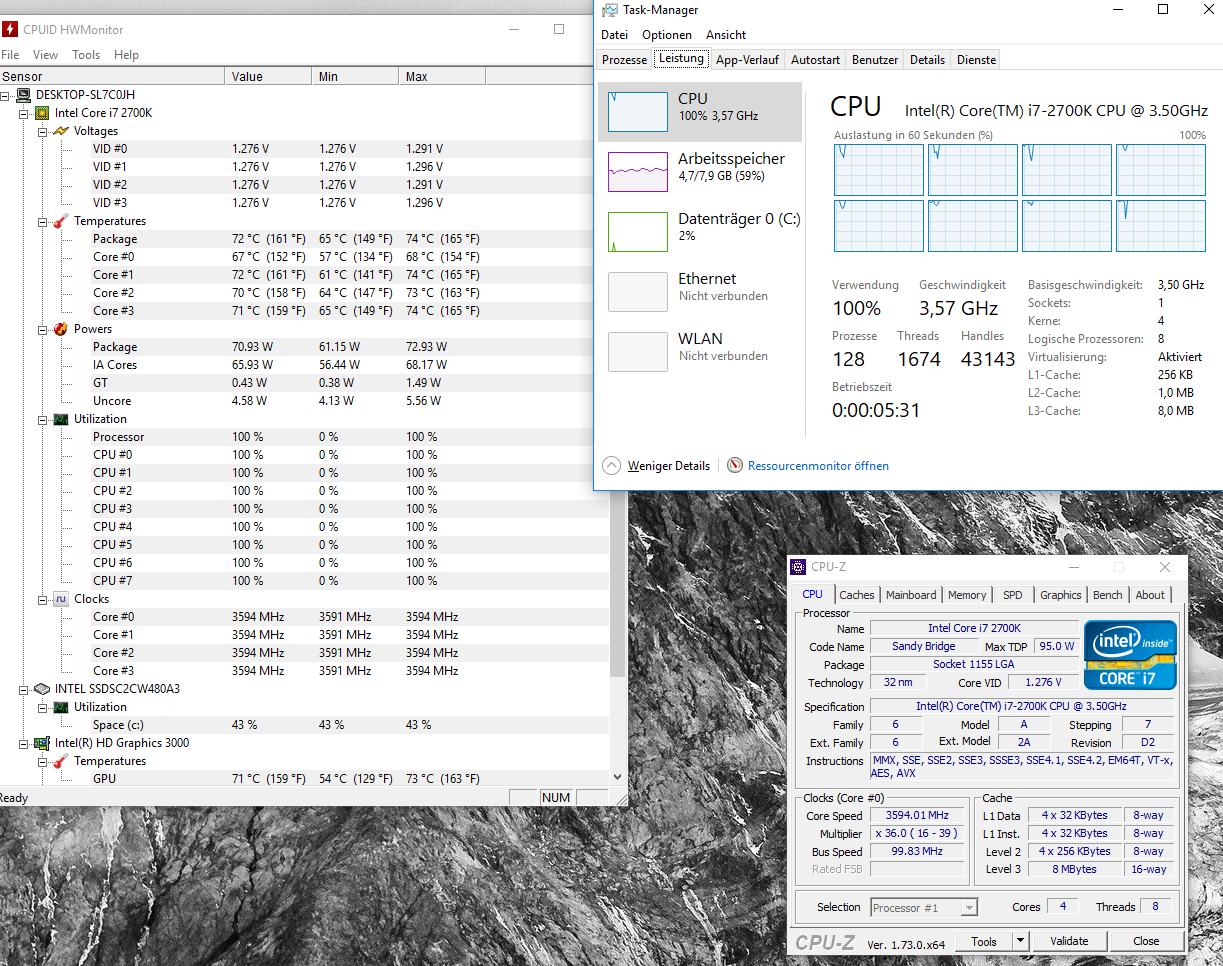Click the Weniger Details chevron circle icon
This screenshot has height=966, width=1223.
pyautogui.click(x=612, y=465)
